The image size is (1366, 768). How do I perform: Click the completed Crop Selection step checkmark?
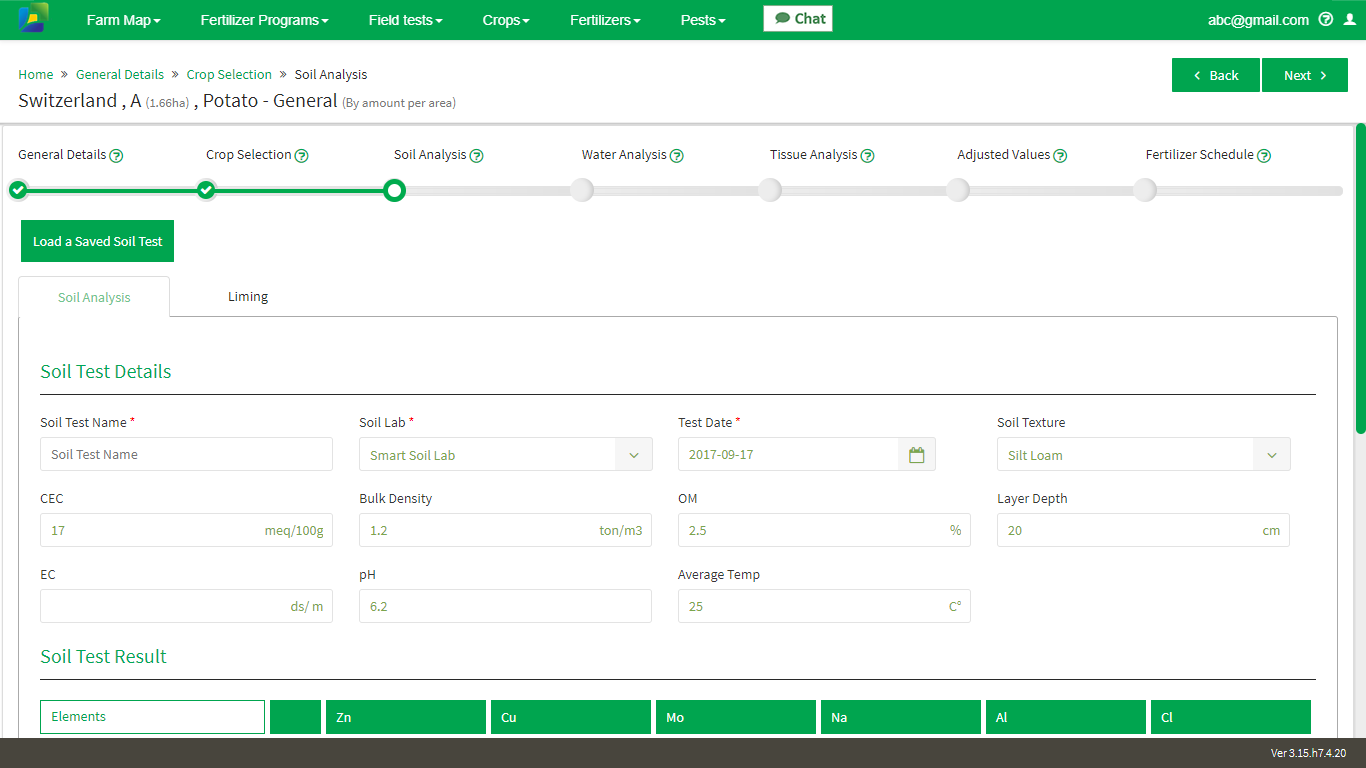pyautogui.click(x=206, y=190)
